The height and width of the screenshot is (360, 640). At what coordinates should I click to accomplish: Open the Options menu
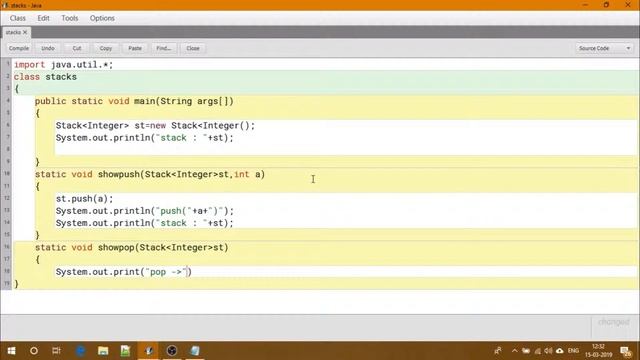[x=102, y=18]
